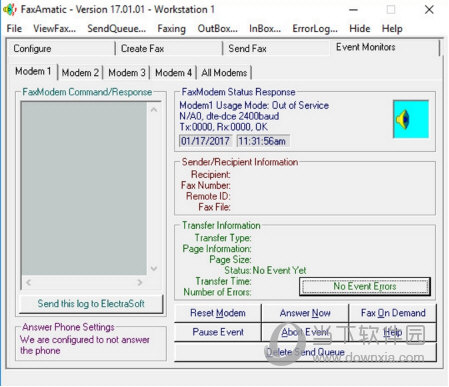Open the SendQueue... menu
The height and width of the screenshot is (387, 449).
pyautogui.click(x=116, y=29)
